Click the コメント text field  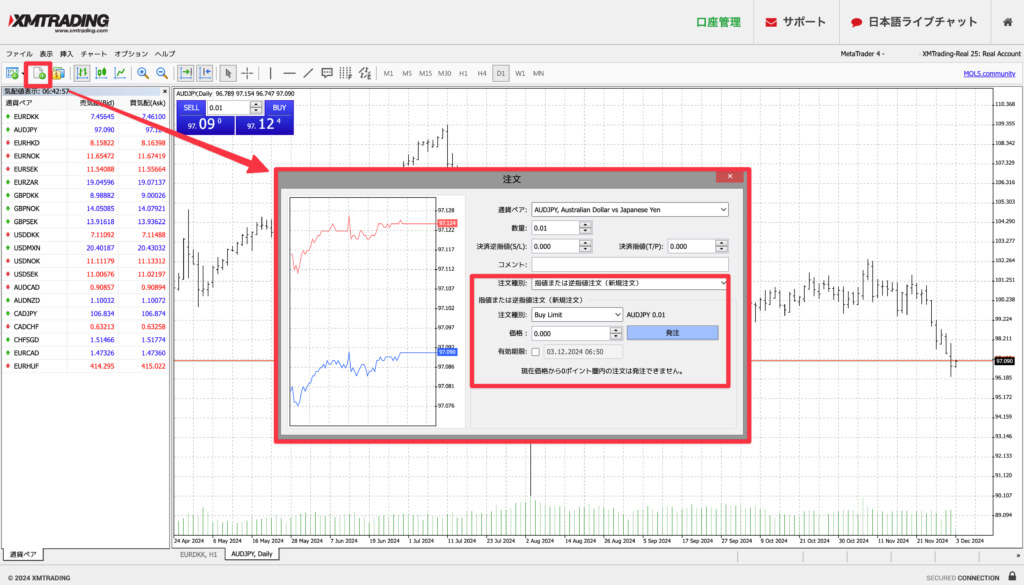point(631,264)
